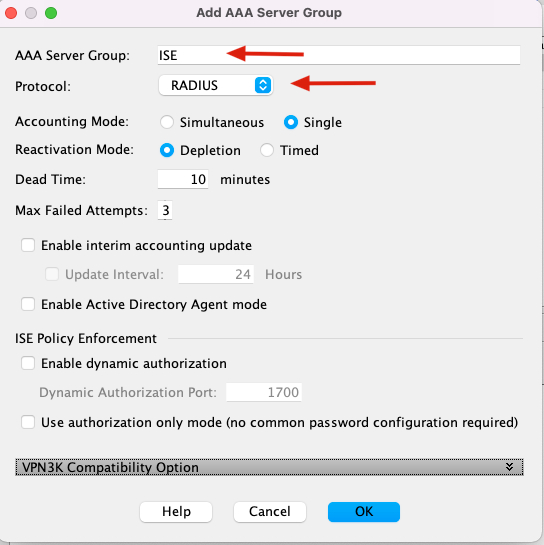Screen dimensions: 544x545
Task: Click the ISE Policy Enforcement heading
Action: pos(86,338)
